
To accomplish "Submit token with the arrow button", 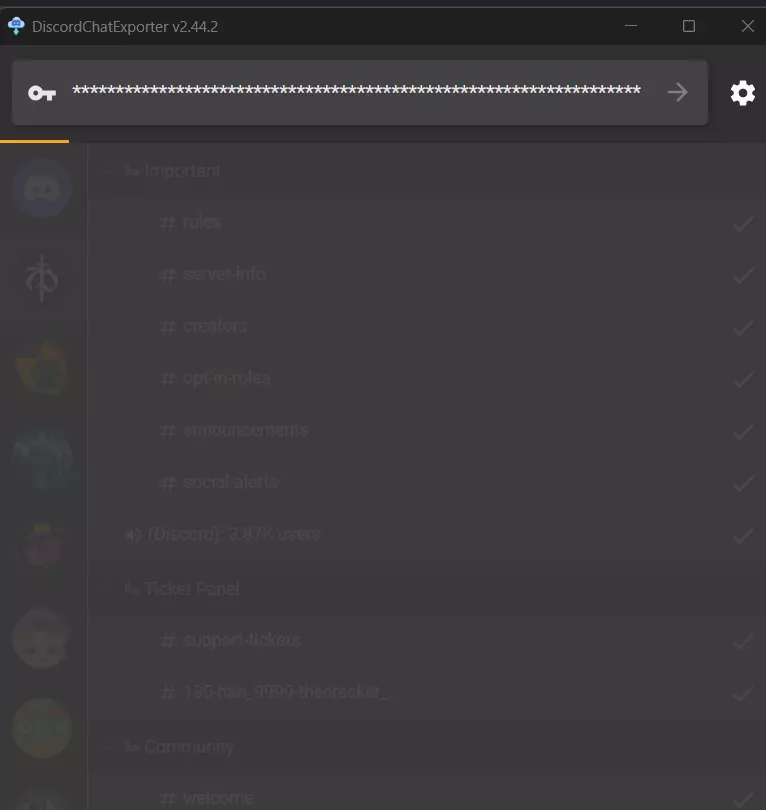I will pos(677,92).
